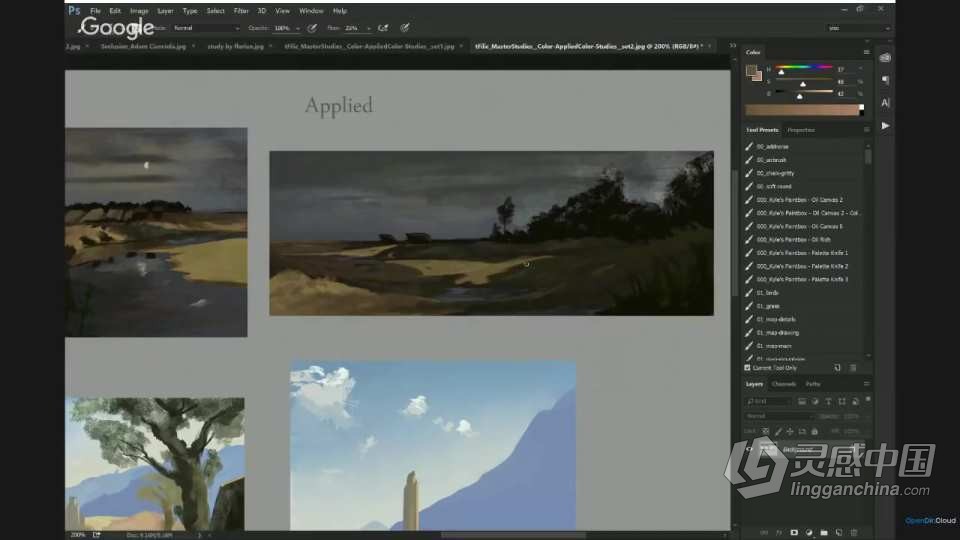
Task: Select the 01_grass tool preset
Action: pyautogui.click(x=803, y=306)
